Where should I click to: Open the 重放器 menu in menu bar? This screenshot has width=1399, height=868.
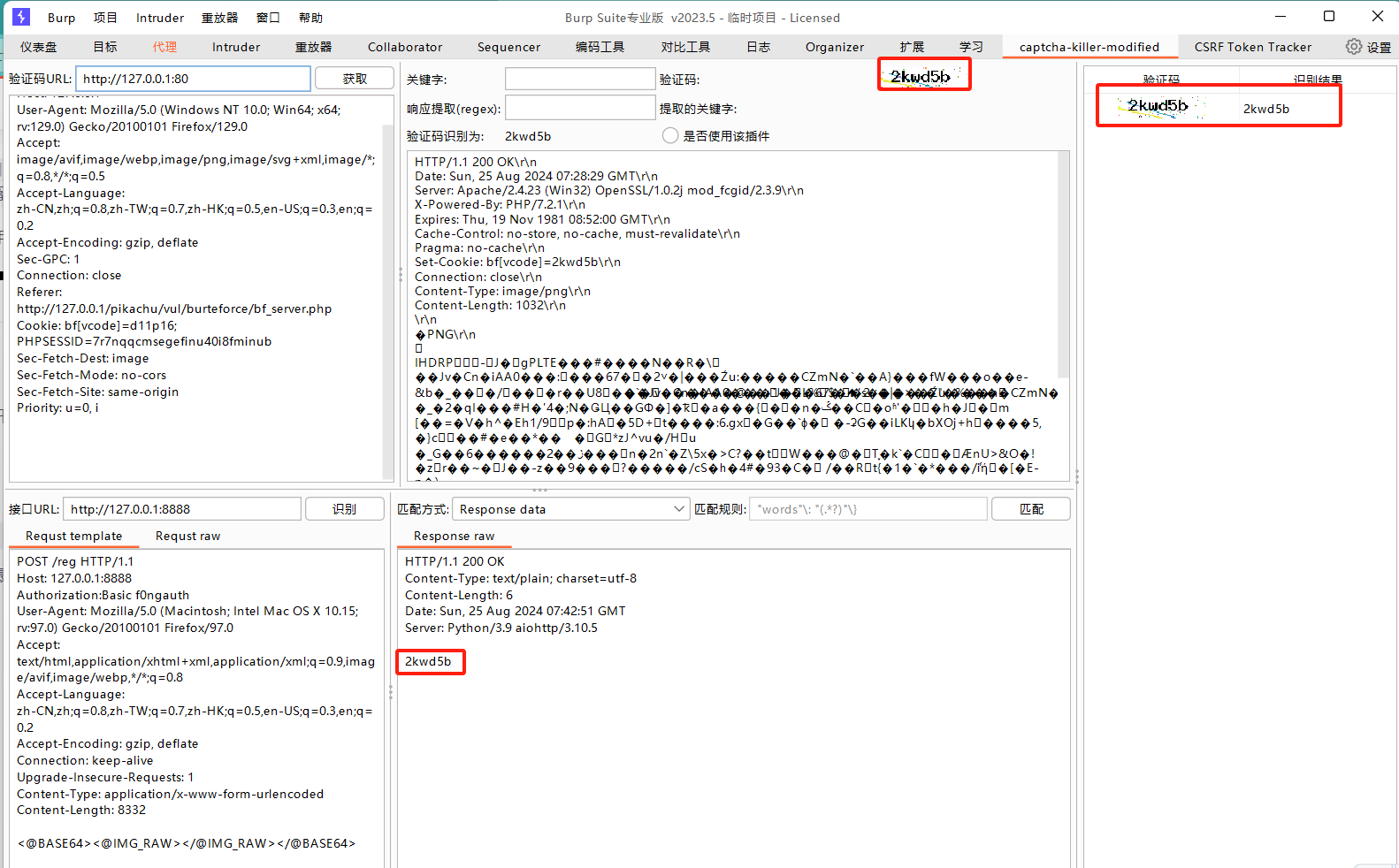click(x=219, y=18)
